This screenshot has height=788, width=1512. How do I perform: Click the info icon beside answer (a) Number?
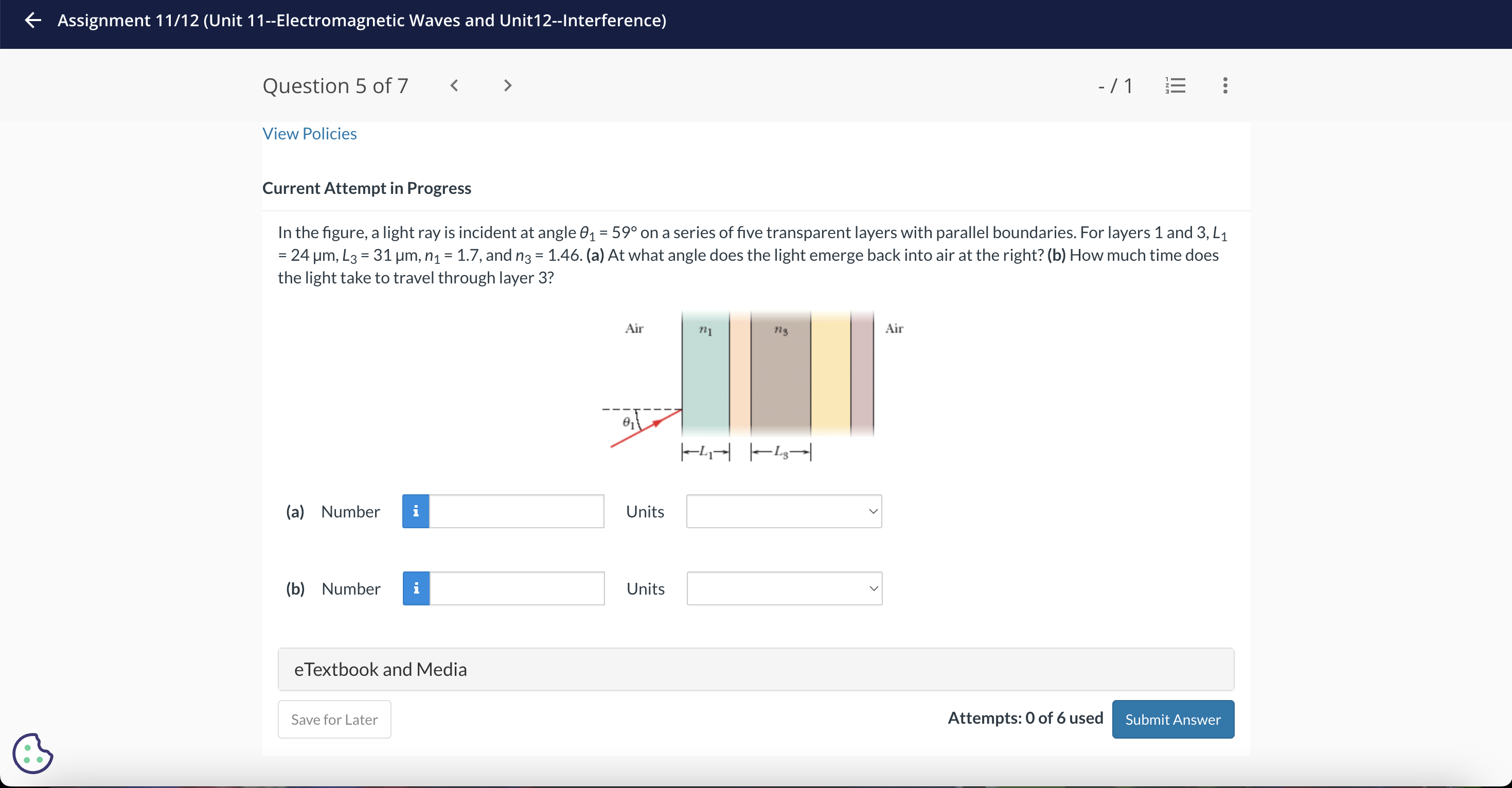click(x=416, y=511)
